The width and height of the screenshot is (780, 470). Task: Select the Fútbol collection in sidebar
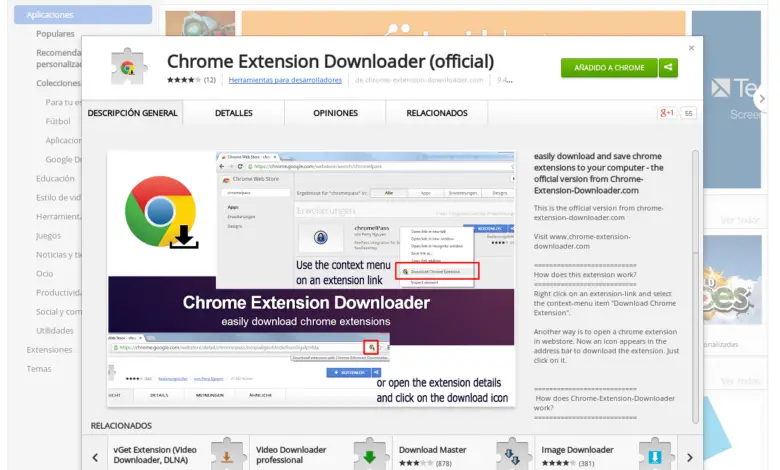[x=58, y=121]
